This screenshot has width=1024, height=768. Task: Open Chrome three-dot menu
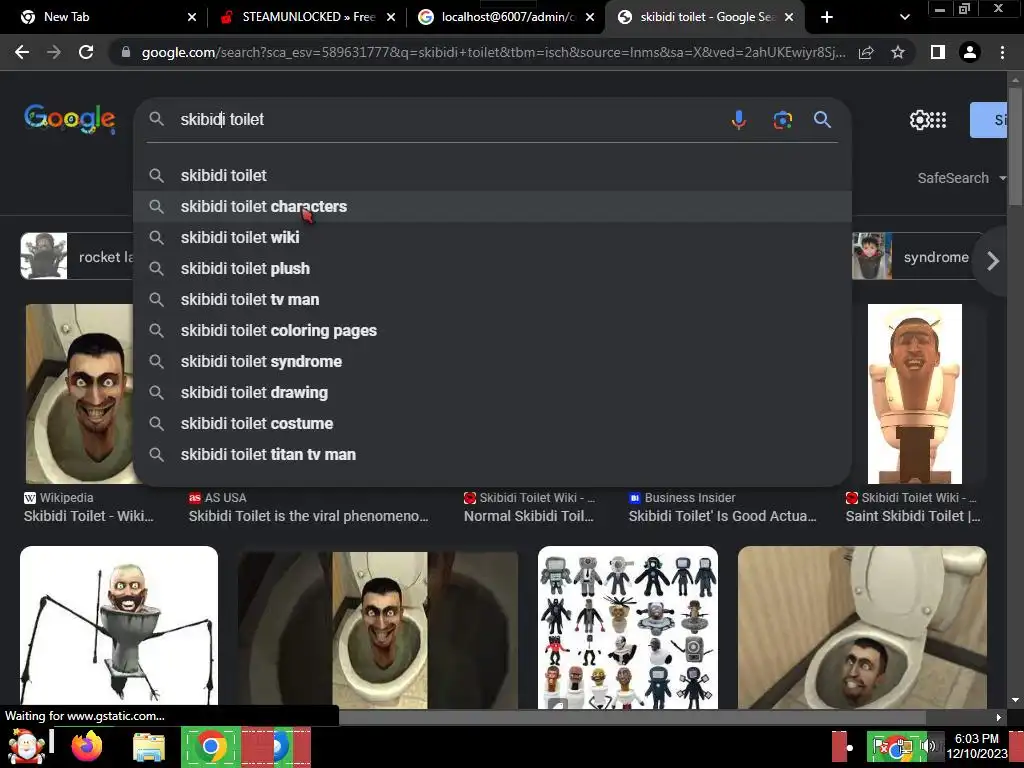pyautogui.click(x=1002, y=52)
